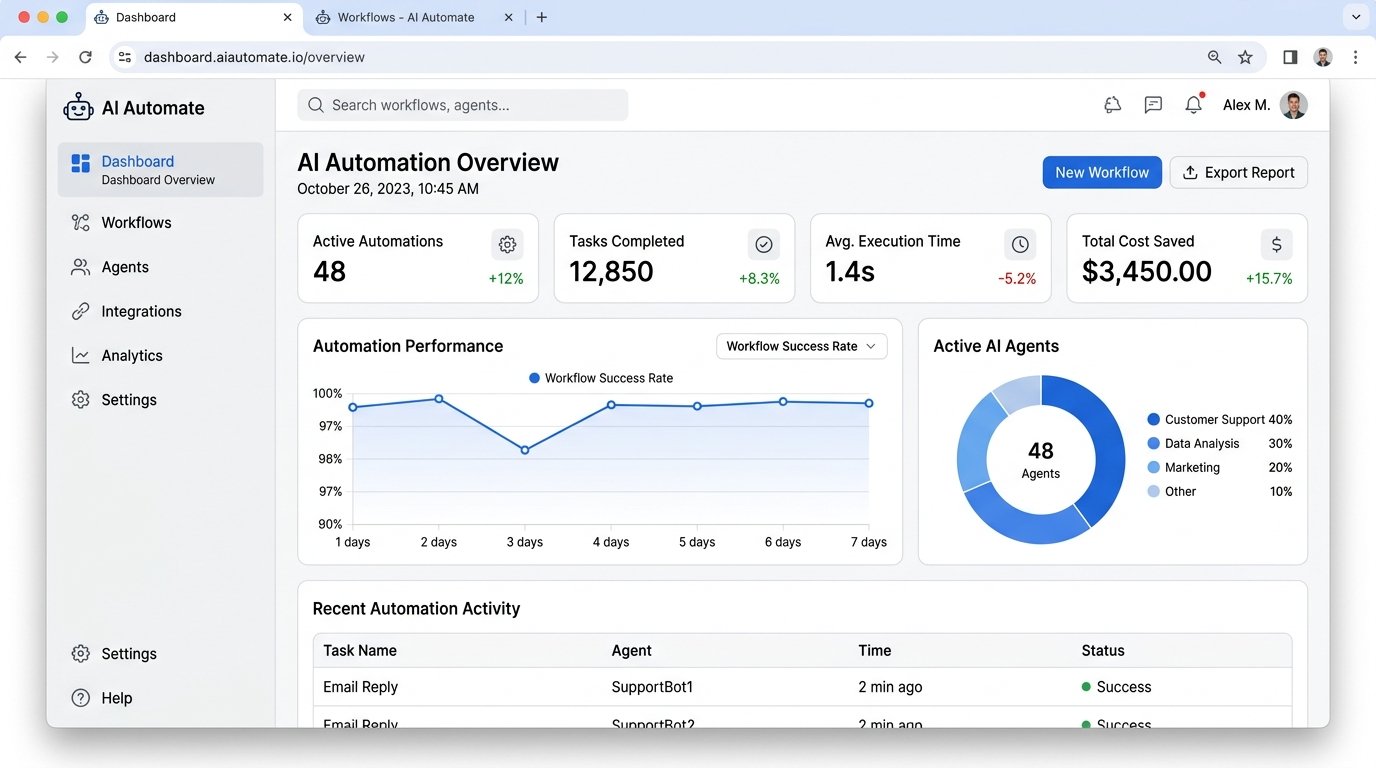Click the clock icon on Avg. Execution Time card
The image size is (1376, 768).
coord(1020,244)
